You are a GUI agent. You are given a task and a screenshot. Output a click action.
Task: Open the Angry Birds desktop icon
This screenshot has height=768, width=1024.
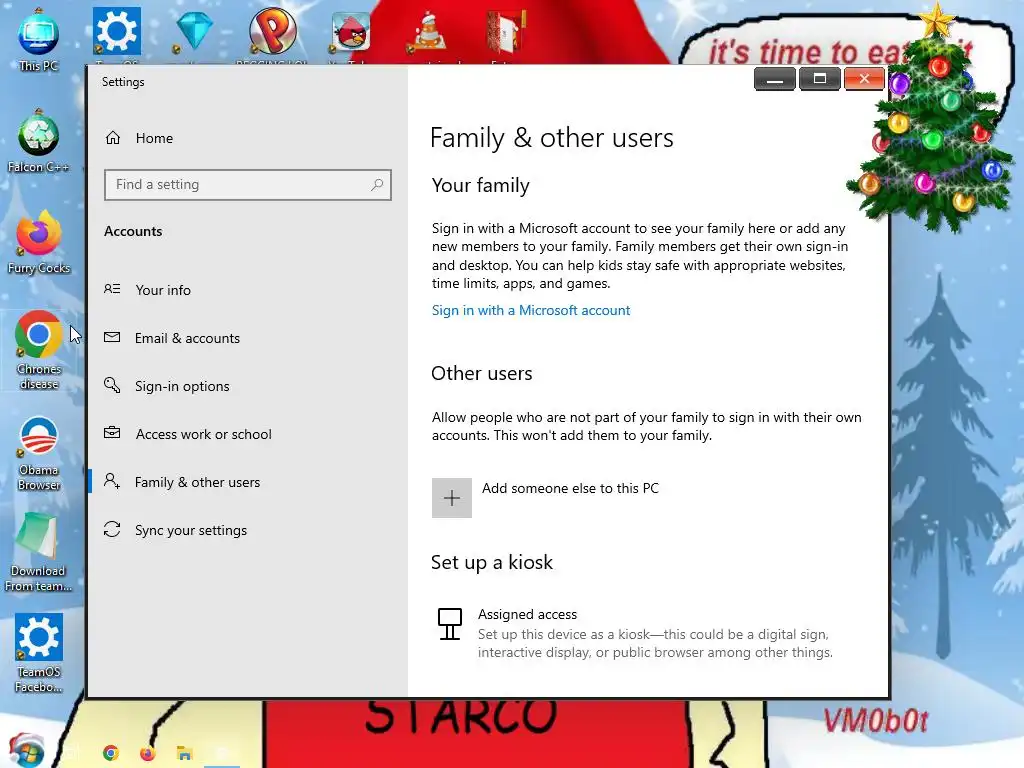point(351,31)
